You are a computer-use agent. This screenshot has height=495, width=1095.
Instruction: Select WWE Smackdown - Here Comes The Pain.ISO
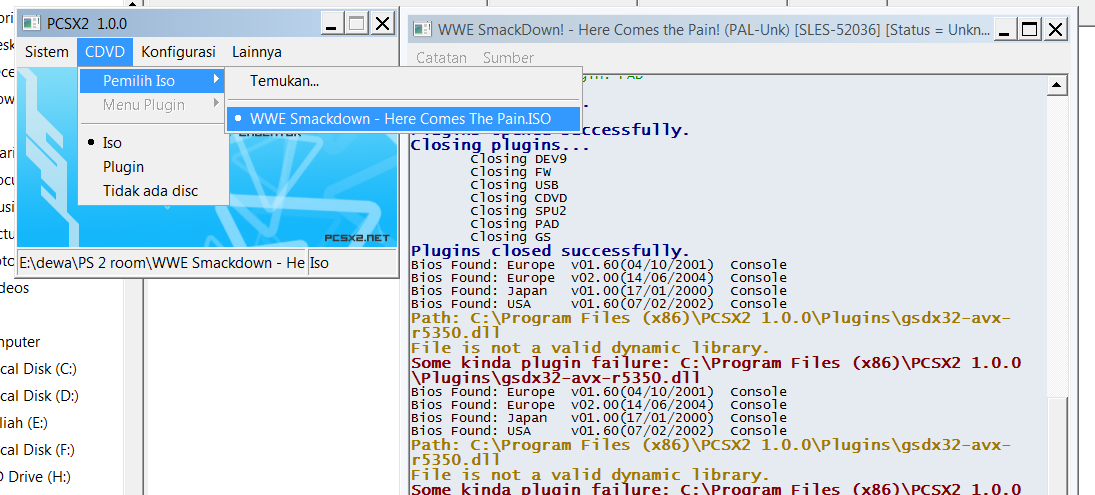pos(403,119)
